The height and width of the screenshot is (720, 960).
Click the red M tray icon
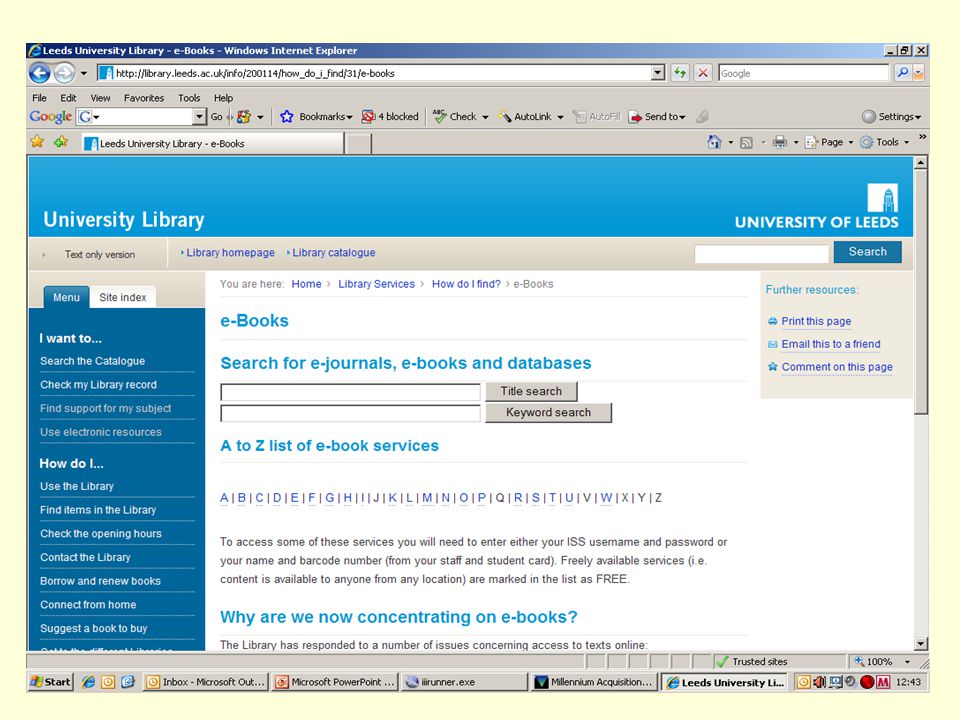[x=882, y=681]
